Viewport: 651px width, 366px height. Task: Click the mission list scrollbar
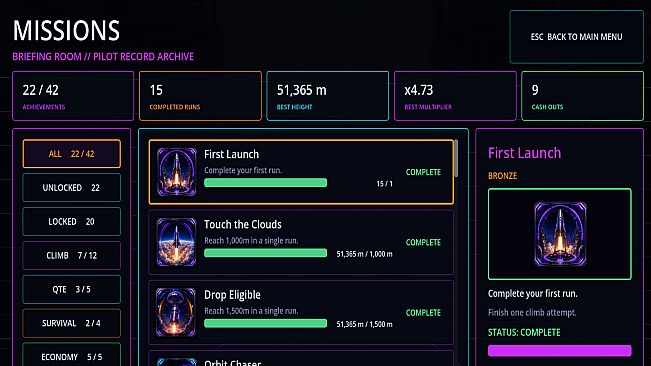(456, 159)
